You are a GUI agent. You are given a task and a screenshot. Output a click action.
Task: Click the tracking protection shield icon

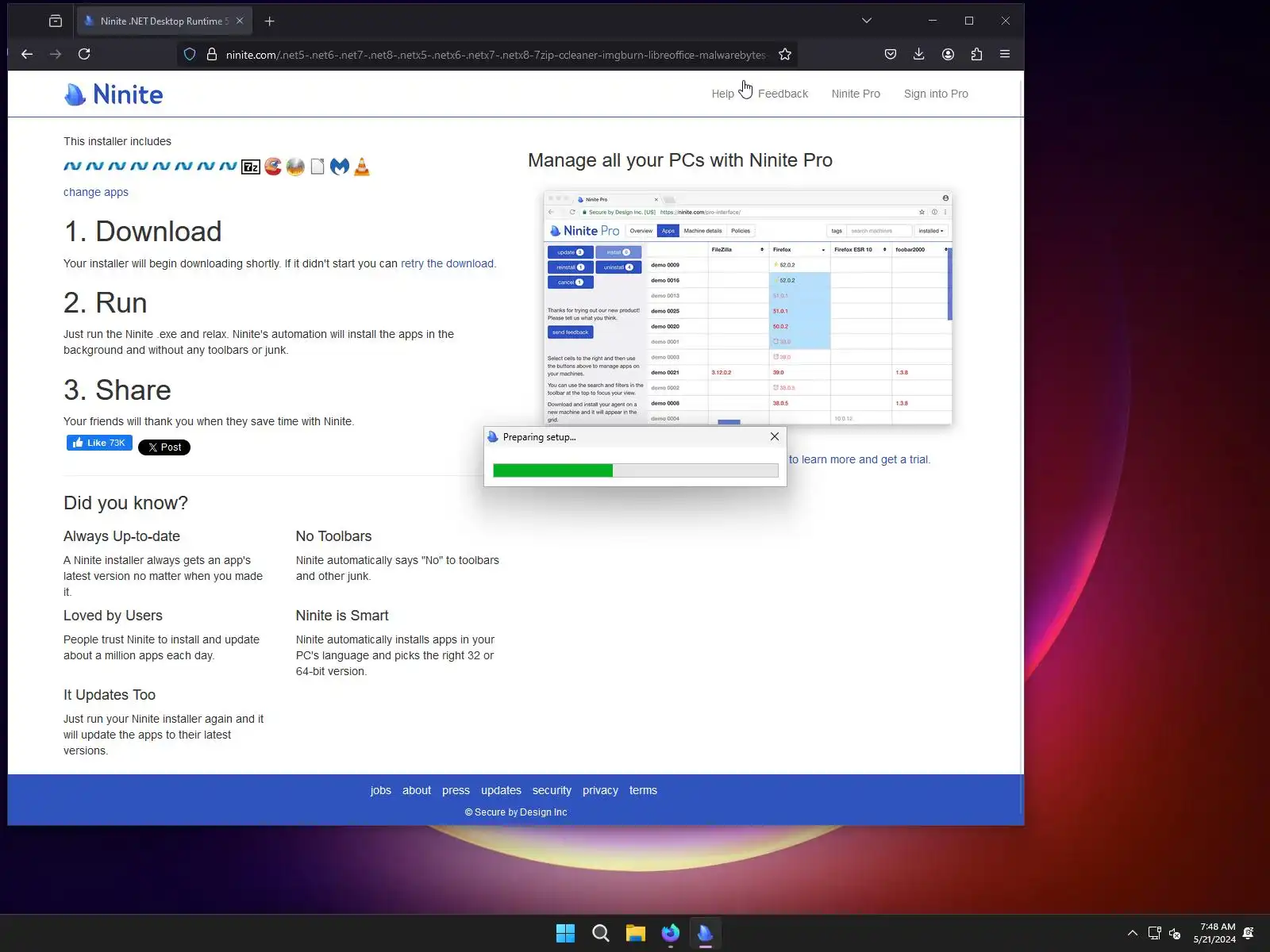pyautogui.click(x=190, y=54)
